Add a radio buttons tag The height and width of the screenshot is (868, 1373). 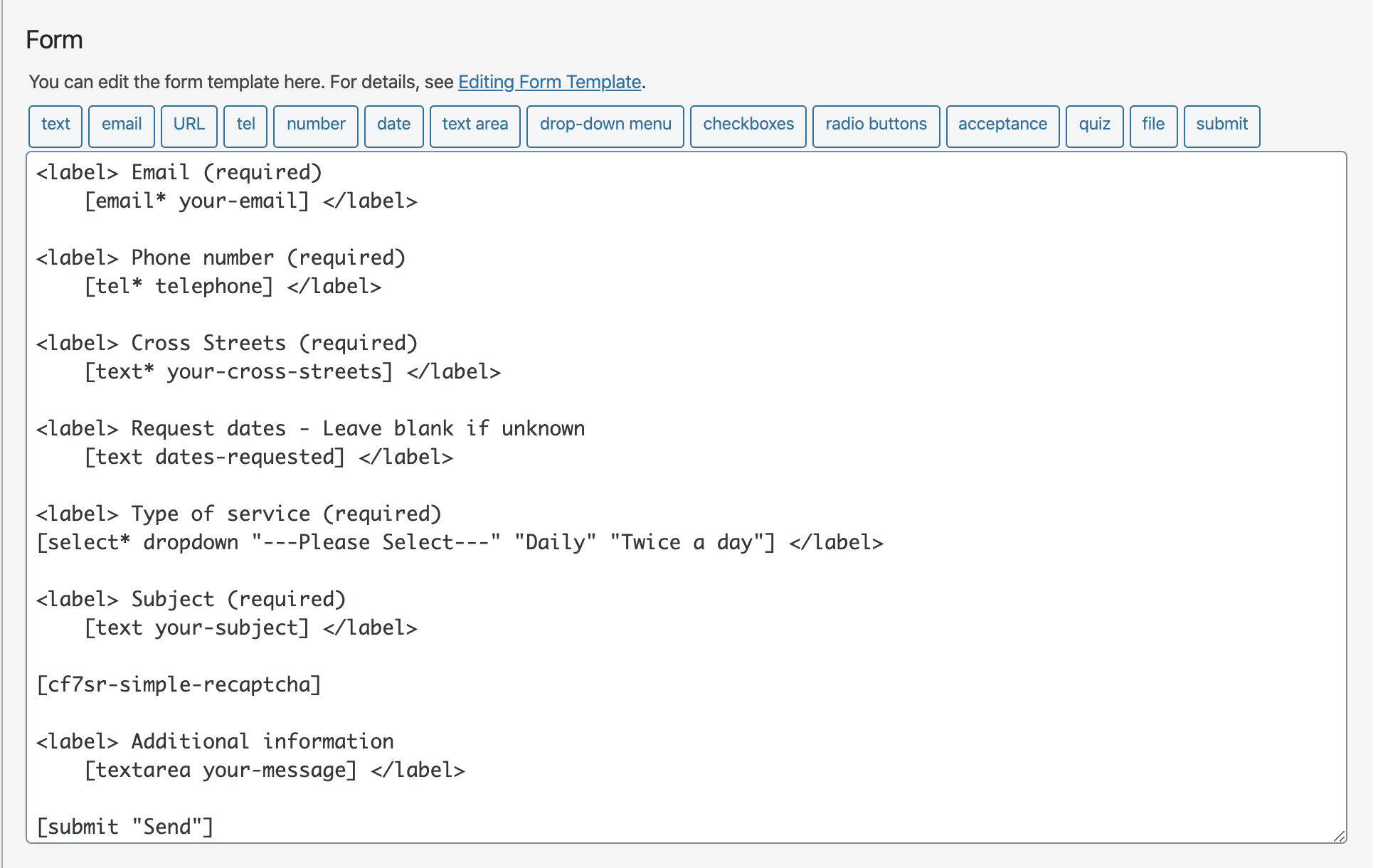[x=876, y=126]
